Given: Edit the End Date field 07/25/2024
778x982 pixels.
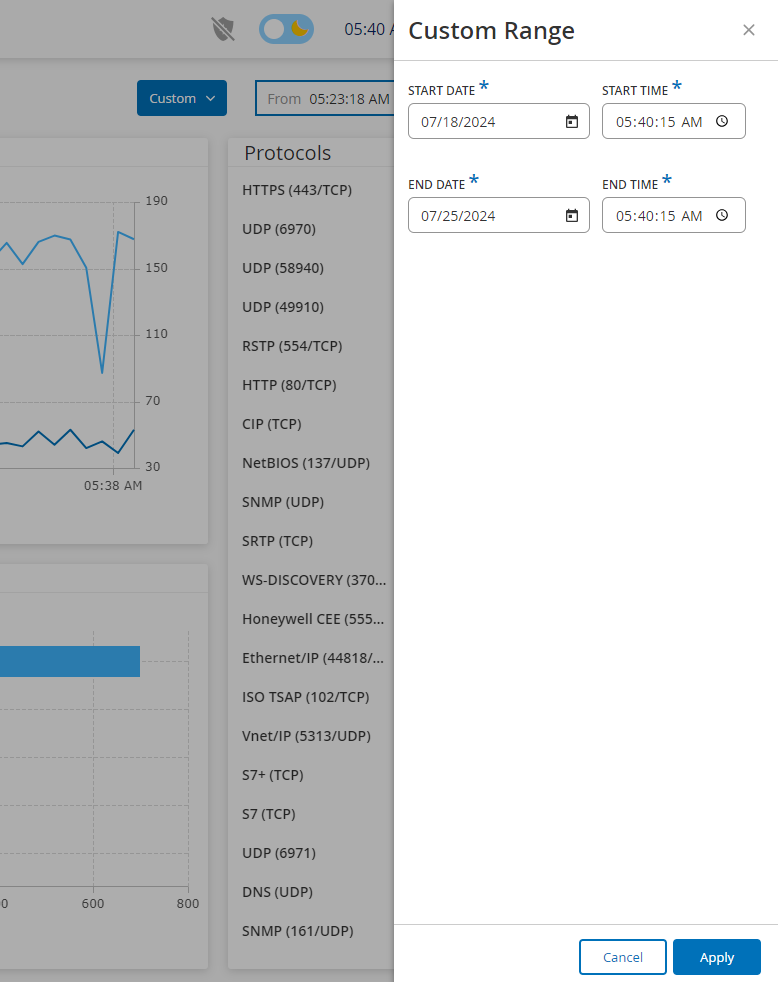Looking at the screenshot, I should (x=499, y=215).
